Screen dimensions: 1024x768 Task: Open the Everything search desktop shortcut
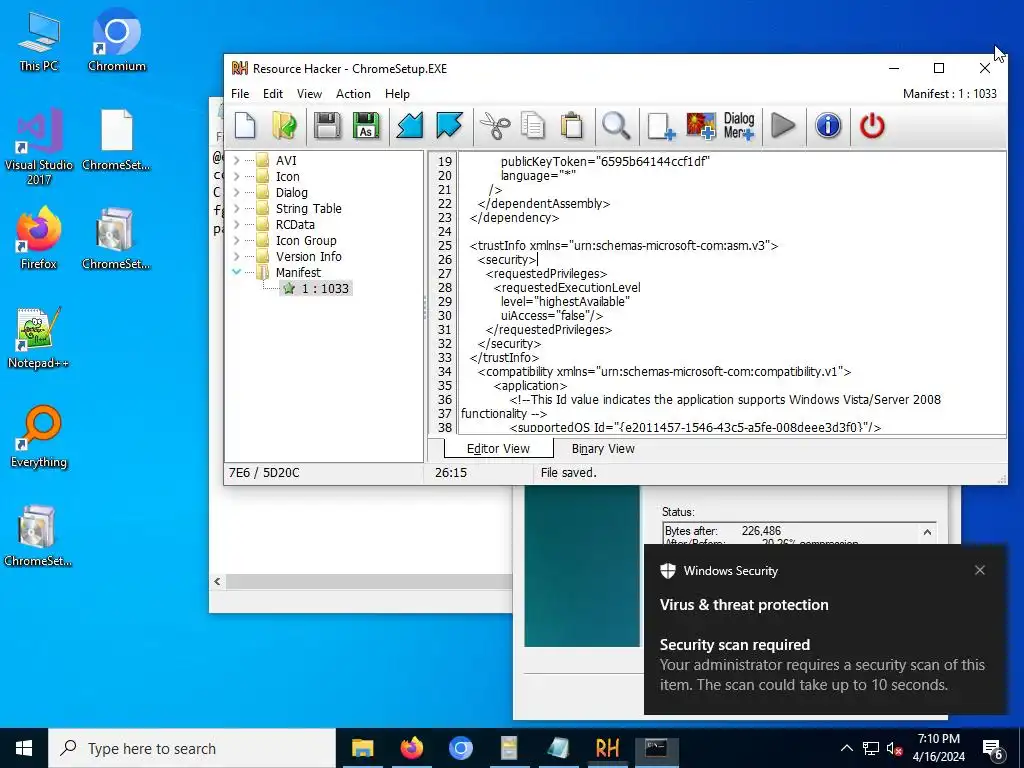tap(39, 437)
